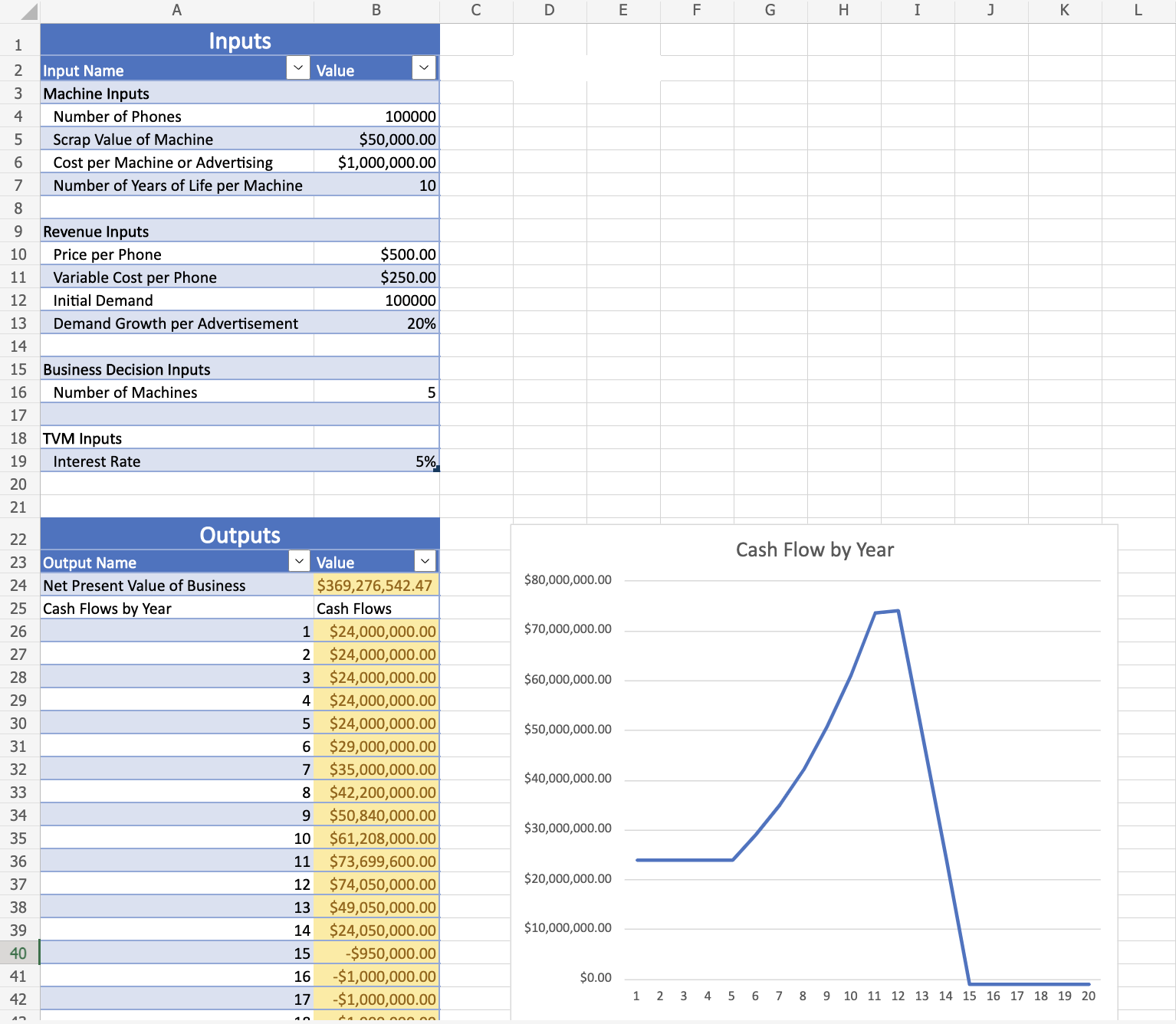This screenshot has width=1176, height=1024.
Task: Select the Interest Rate label cell
Action: click(177, 461)
